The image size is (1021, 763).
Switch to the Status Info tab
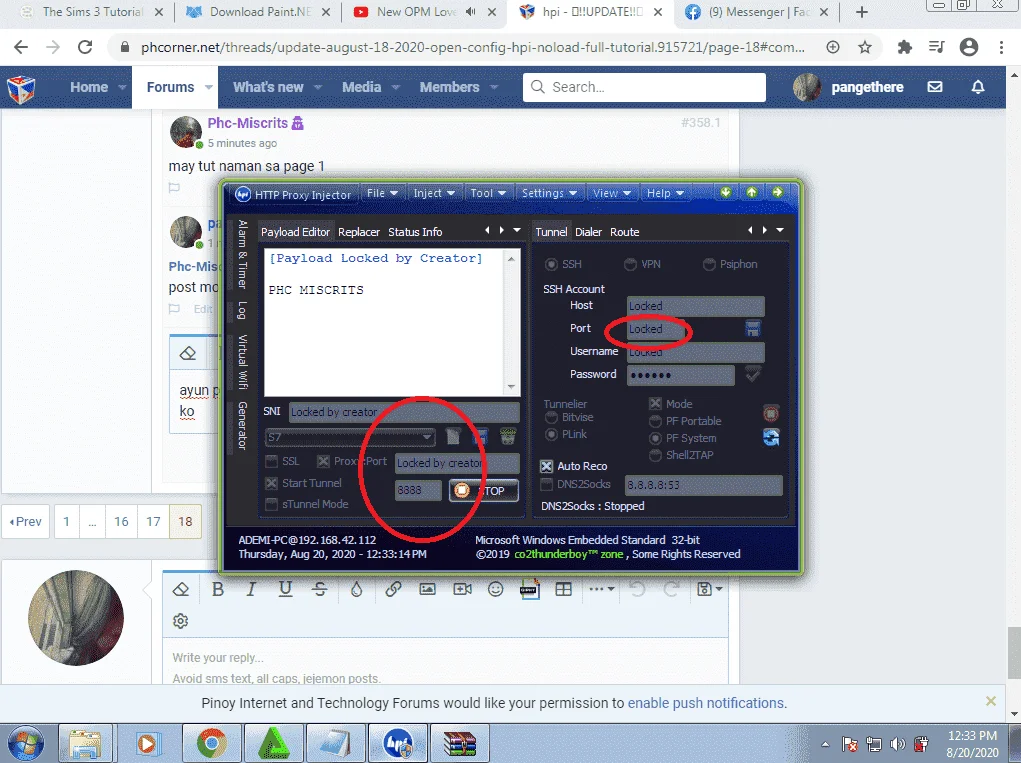415,232
